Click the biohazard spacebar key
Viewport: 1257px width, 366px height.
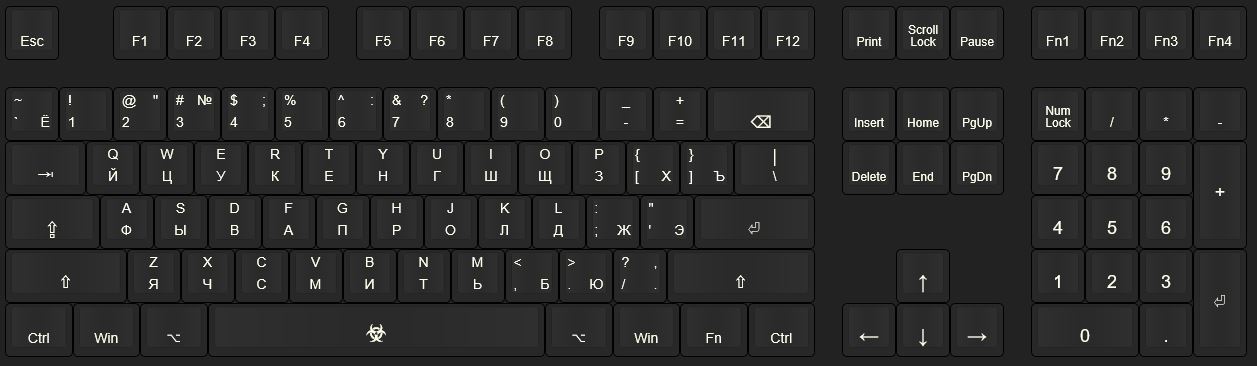tap(376, 331)
